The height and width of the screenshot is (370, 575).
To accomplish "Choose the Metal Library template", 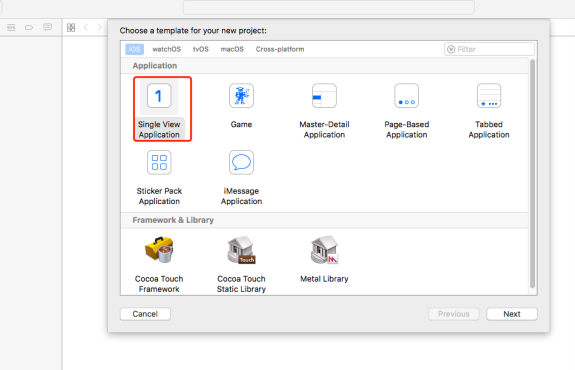I will click(x=324, y=259).
